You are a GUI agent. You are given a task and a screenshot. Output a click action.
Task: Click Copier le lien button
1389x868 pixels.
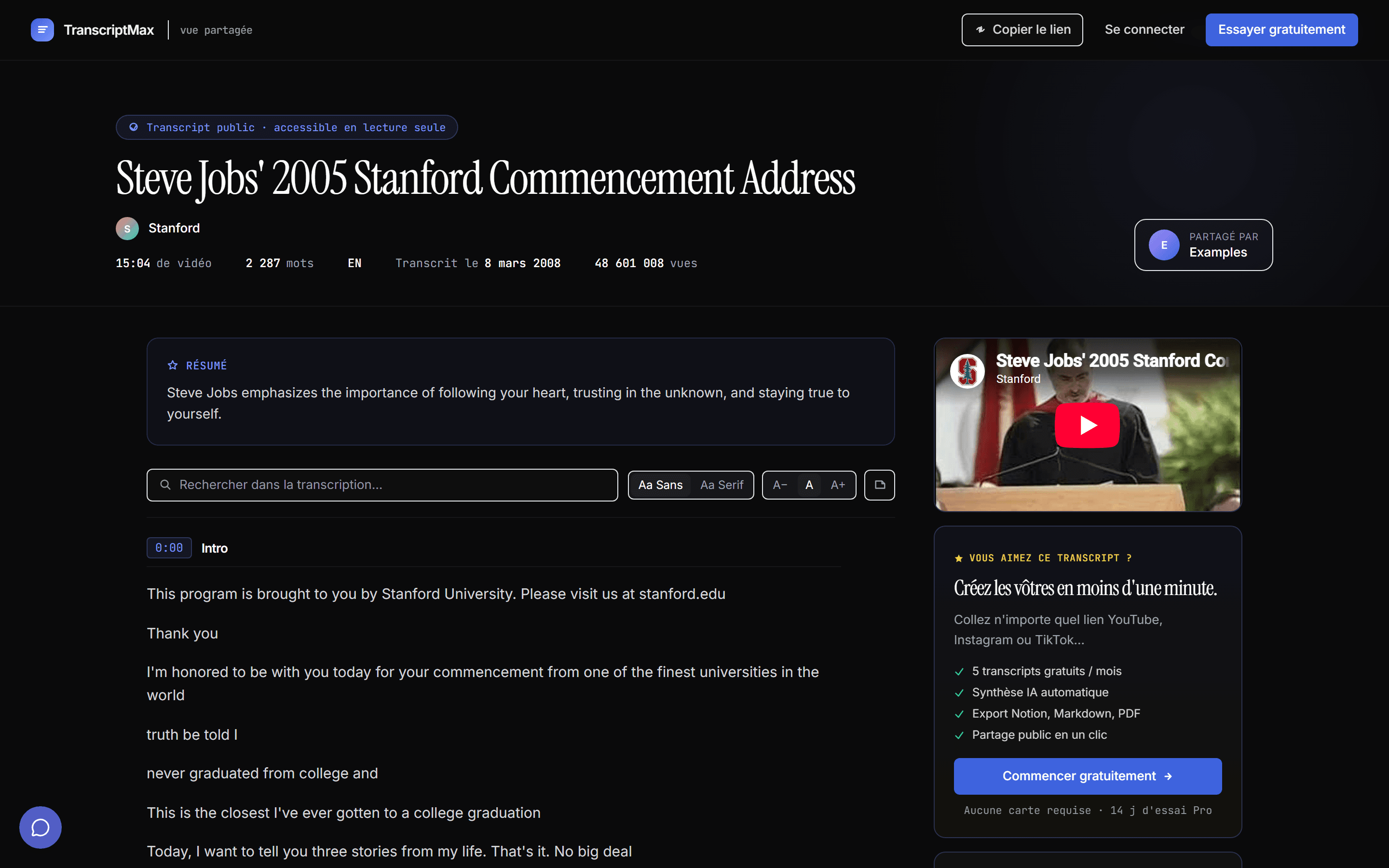pos(1022,30)
